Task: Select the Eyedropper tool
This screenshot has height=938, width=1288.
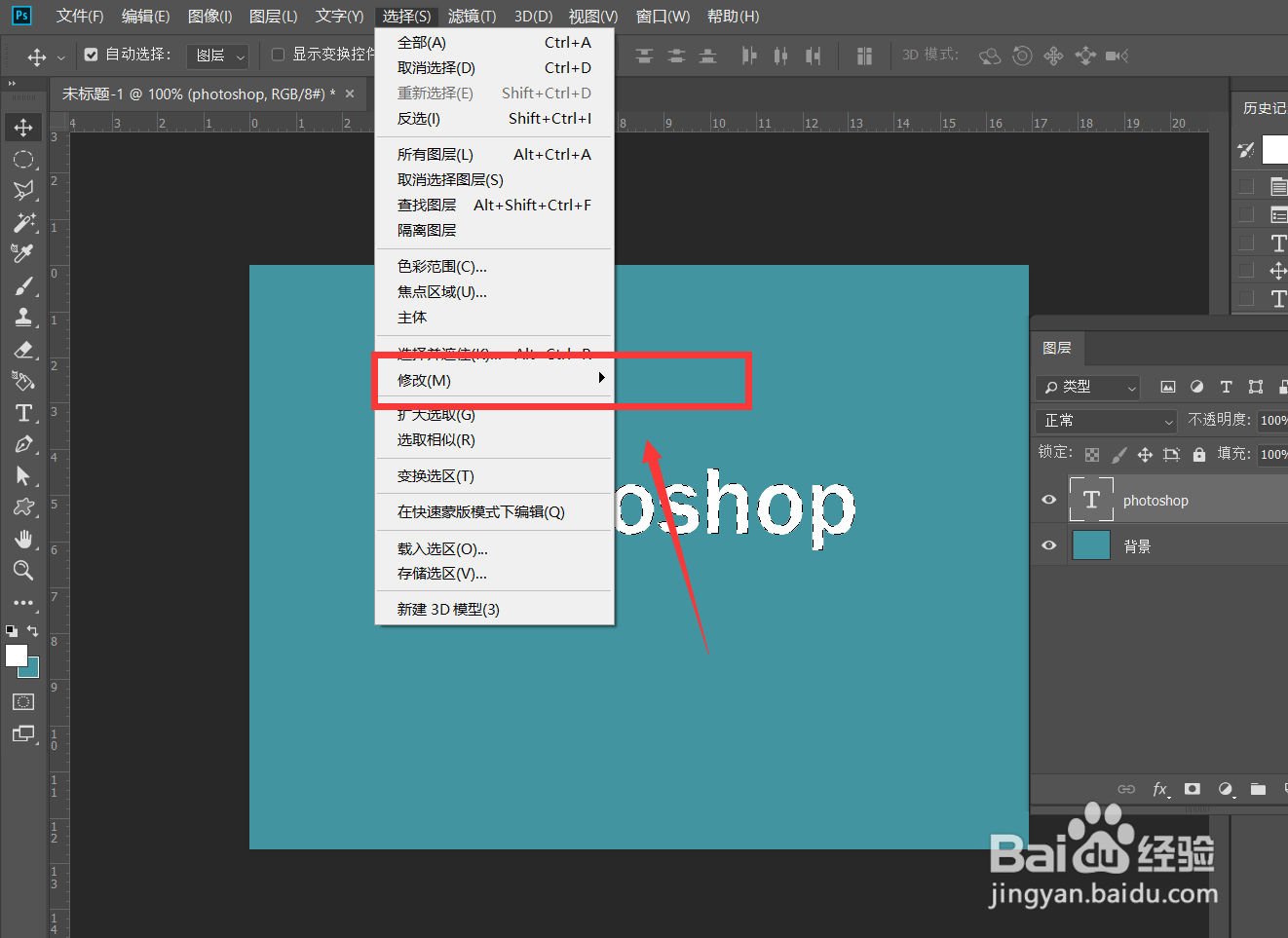Action: pos(23,253)
